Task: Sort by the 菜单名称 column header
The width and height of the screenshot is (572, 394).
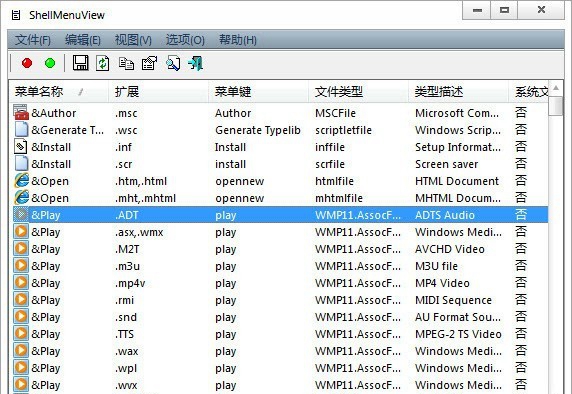Action: pyautogui.click(x=59, y=92)
